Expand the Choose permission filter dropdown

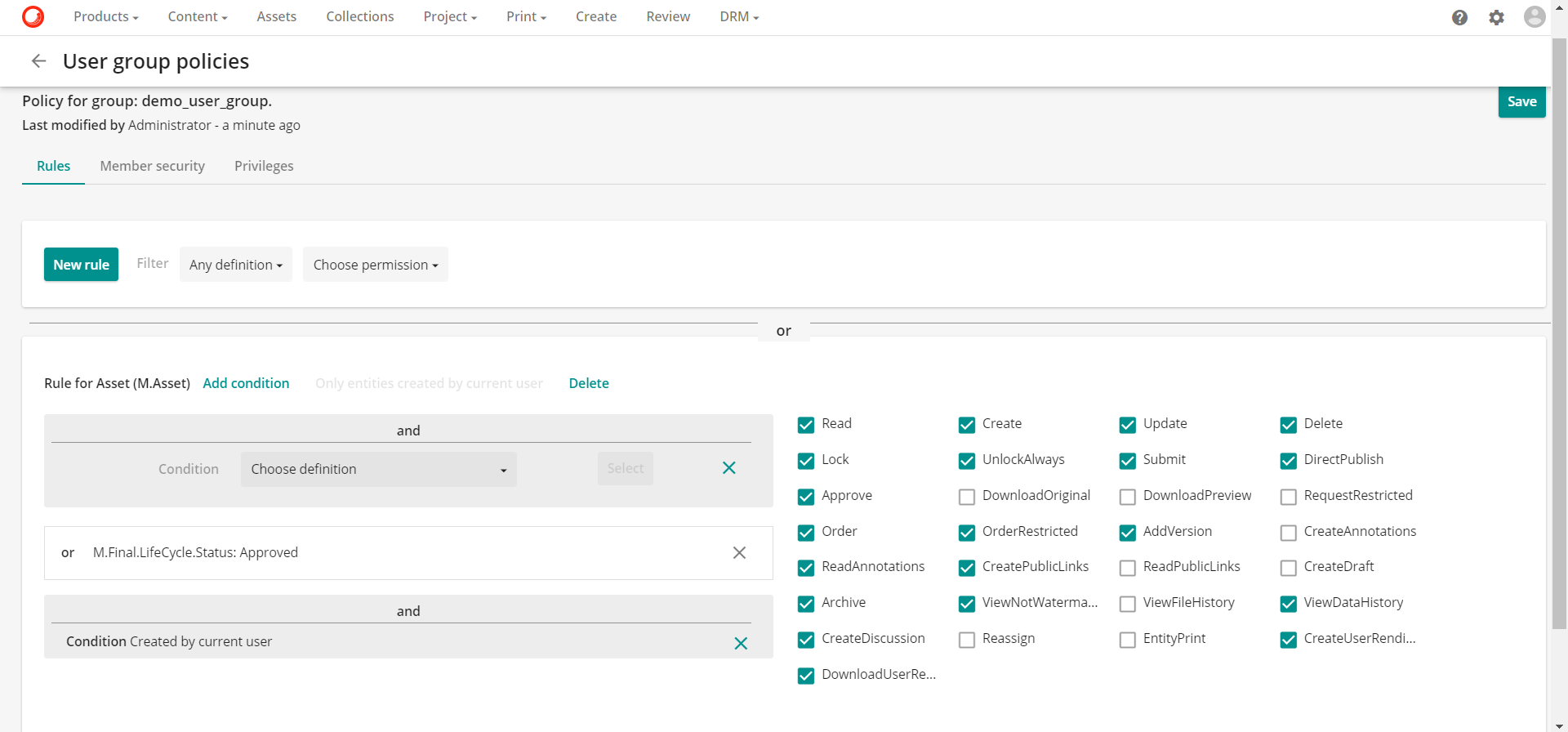click(x=376, y=265)
